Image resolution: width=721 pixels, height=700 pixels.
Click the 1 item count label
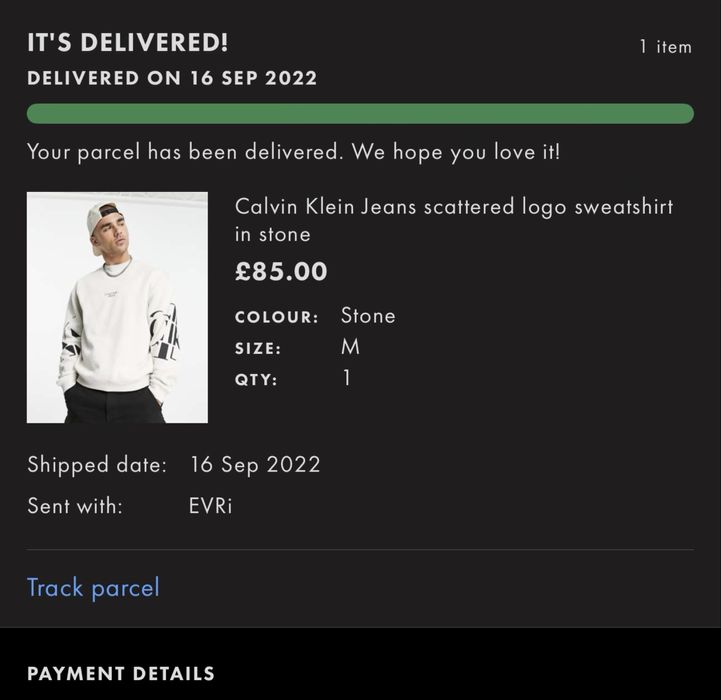point(665,46)
